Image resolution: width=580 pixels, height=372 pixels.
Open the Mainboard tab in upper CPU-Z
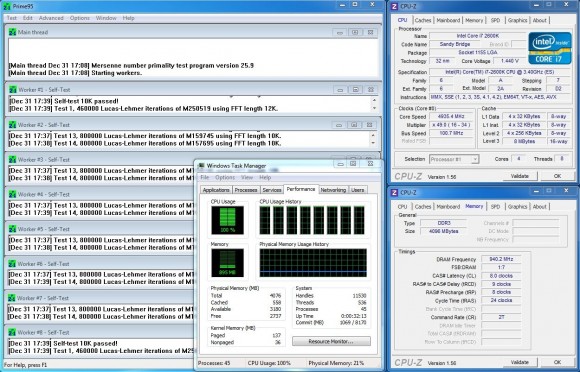click(448, 20)
